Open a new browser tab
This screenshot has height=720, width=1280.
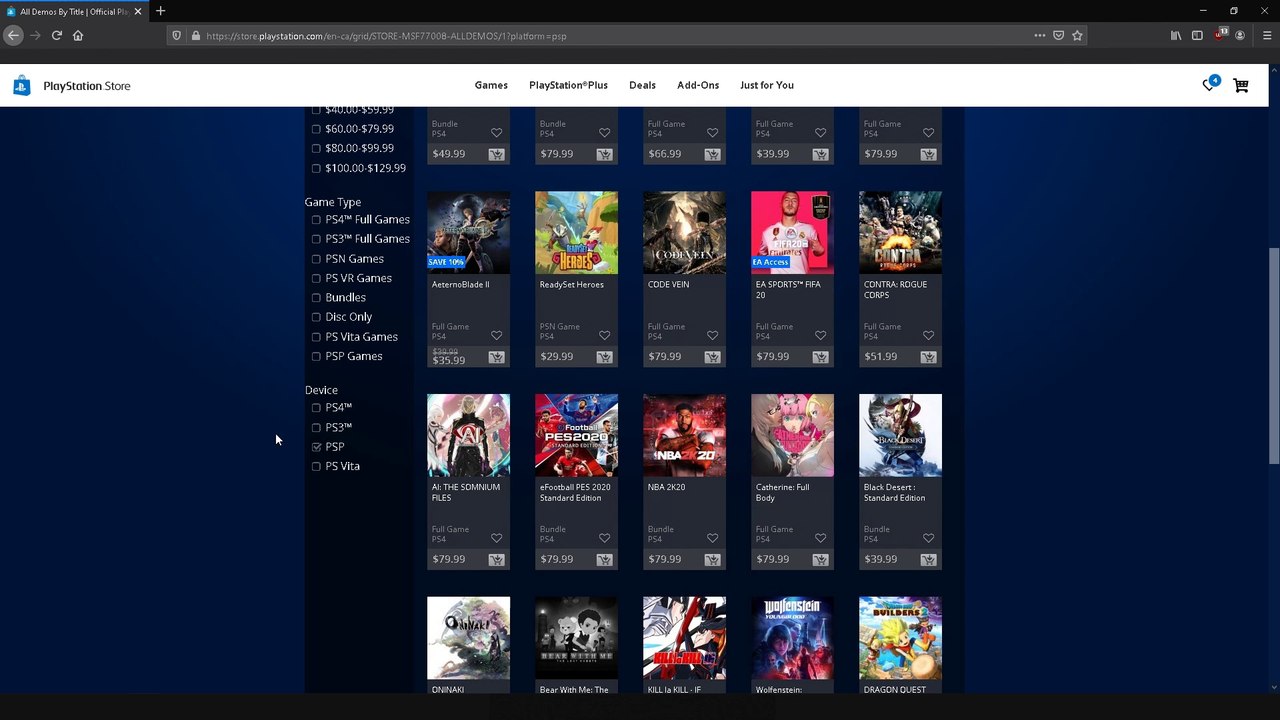160,11
